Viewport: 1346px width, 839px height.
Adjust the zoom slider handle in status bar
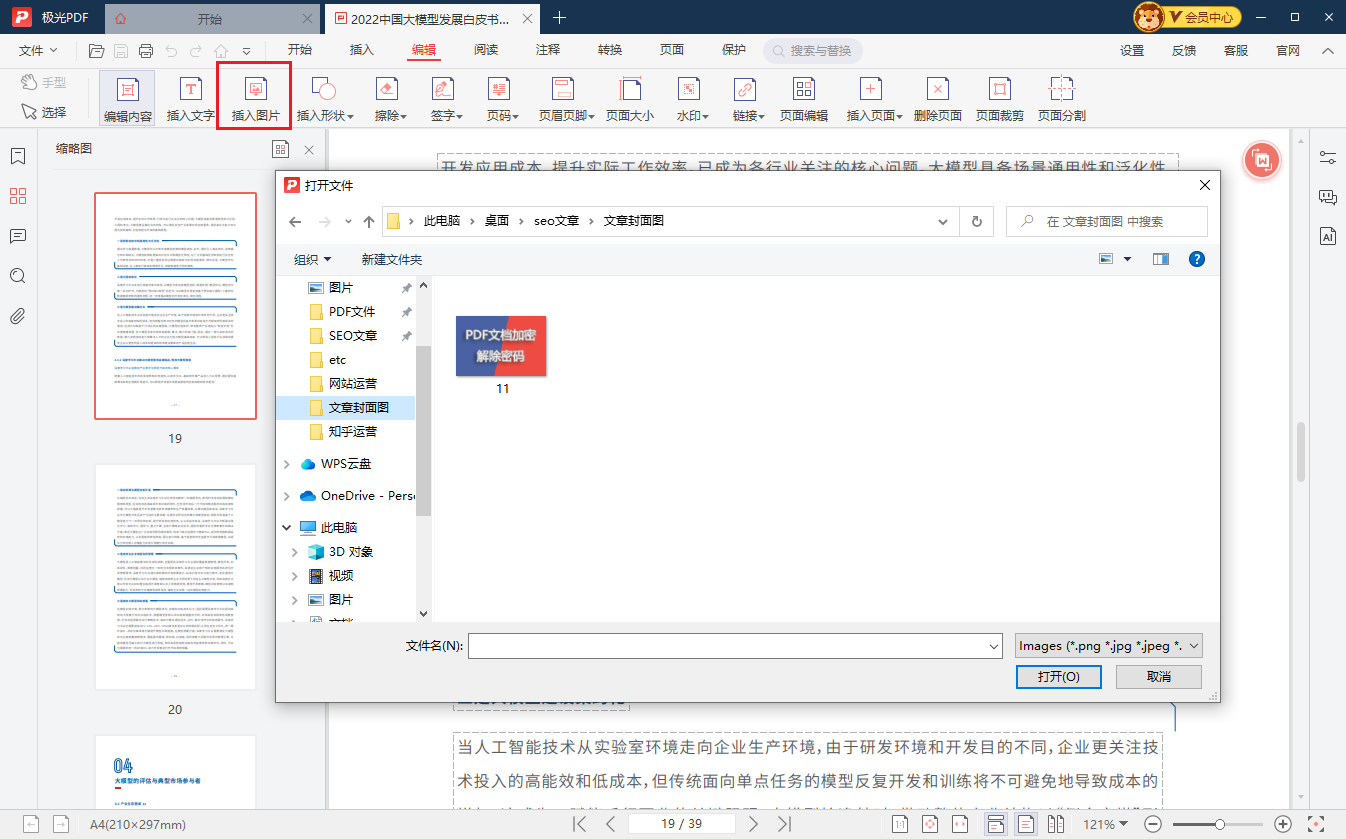pos(1219,824)
